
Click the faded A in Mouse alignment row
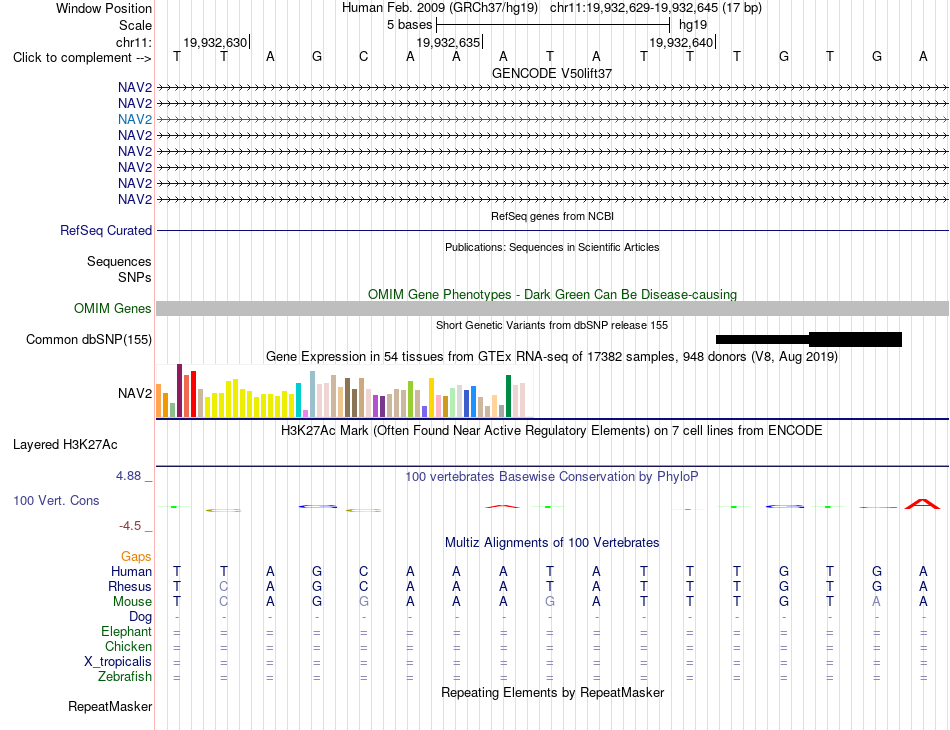coord(876,602)
